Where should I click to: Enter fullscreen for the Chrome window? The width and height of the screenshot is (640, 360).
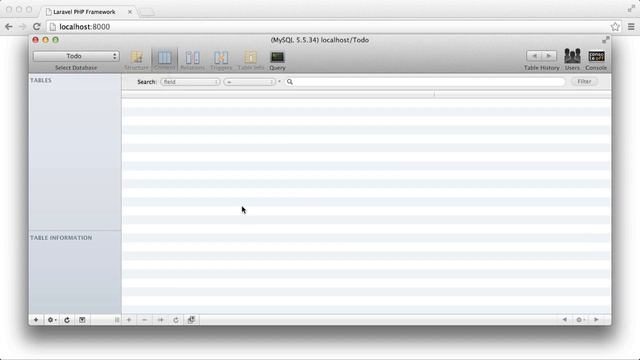click(x=631, y=9)
